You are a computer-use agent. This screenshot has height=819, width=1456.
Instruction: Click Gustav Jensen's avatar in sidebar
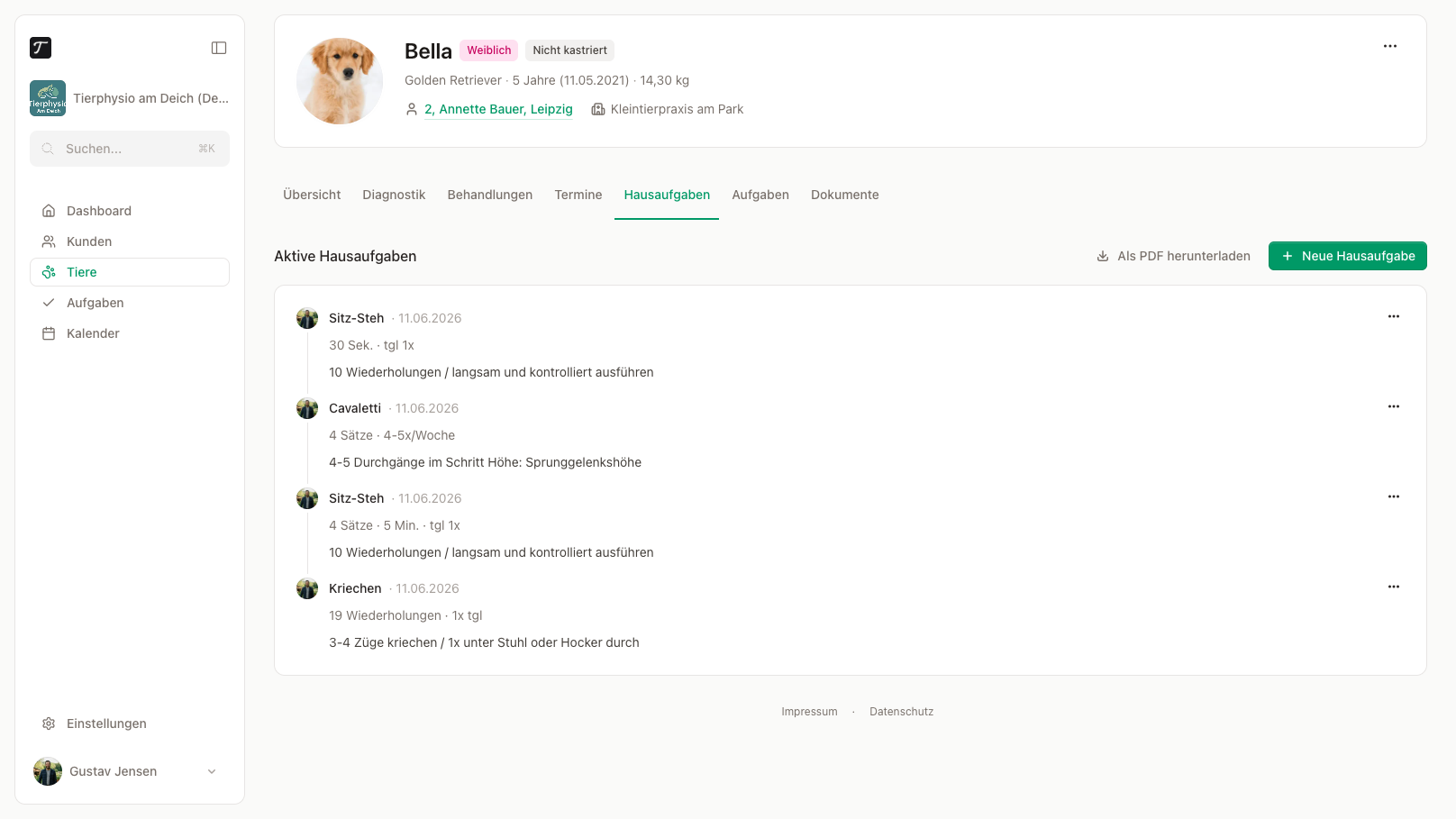tap(48, 771)
